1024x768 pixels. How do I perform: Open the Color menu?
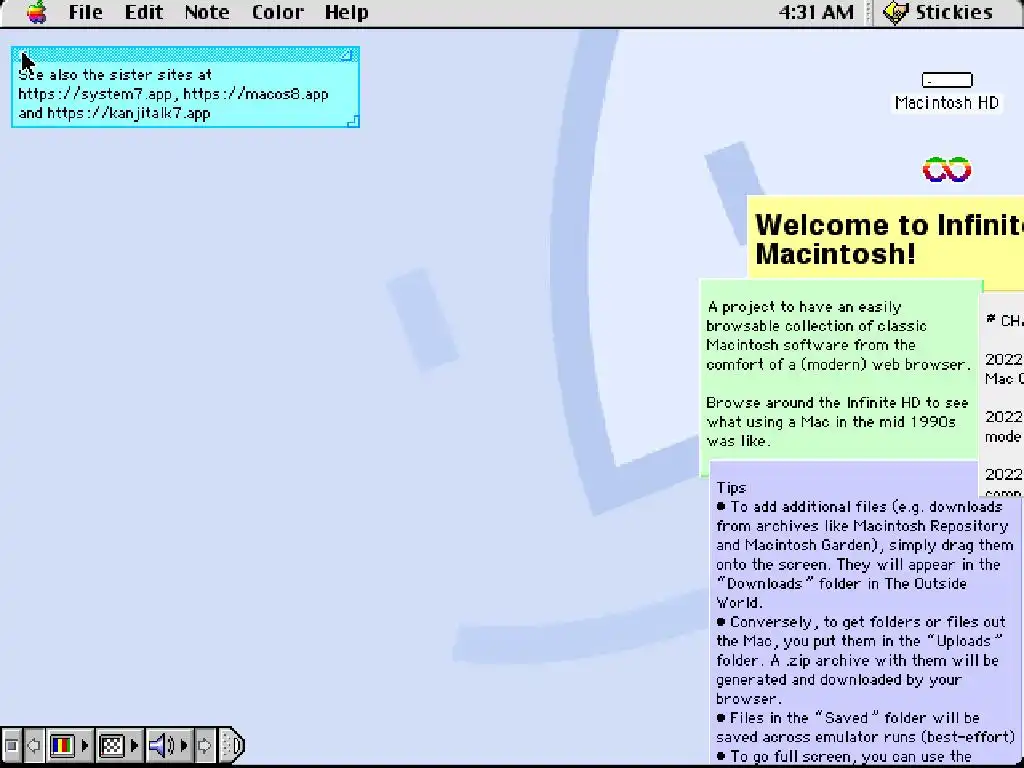click(x=278, y=12)
